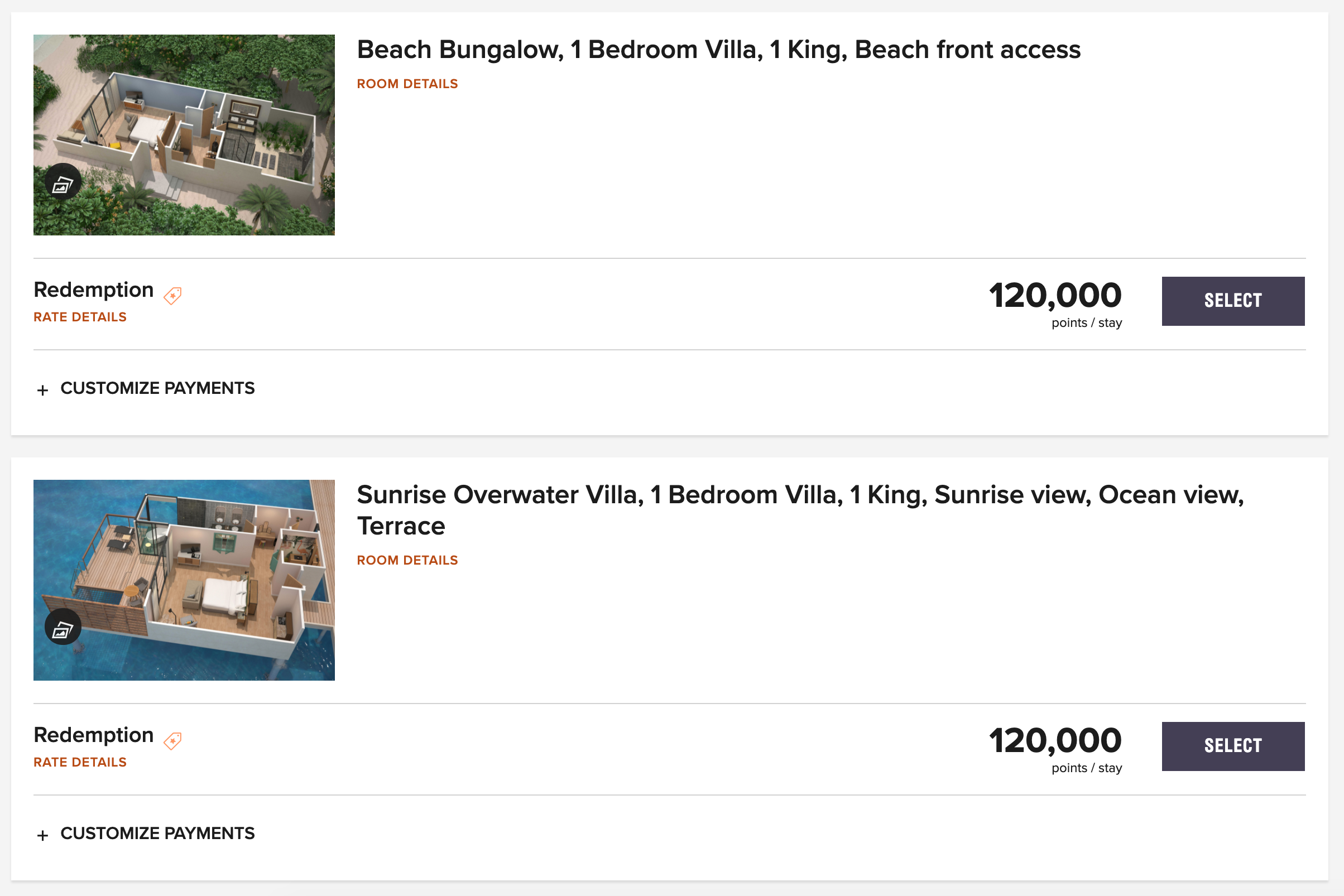Screen dimensions: 1344x896
Task: Click the Beach Bungalow room title
Action: 718,50
